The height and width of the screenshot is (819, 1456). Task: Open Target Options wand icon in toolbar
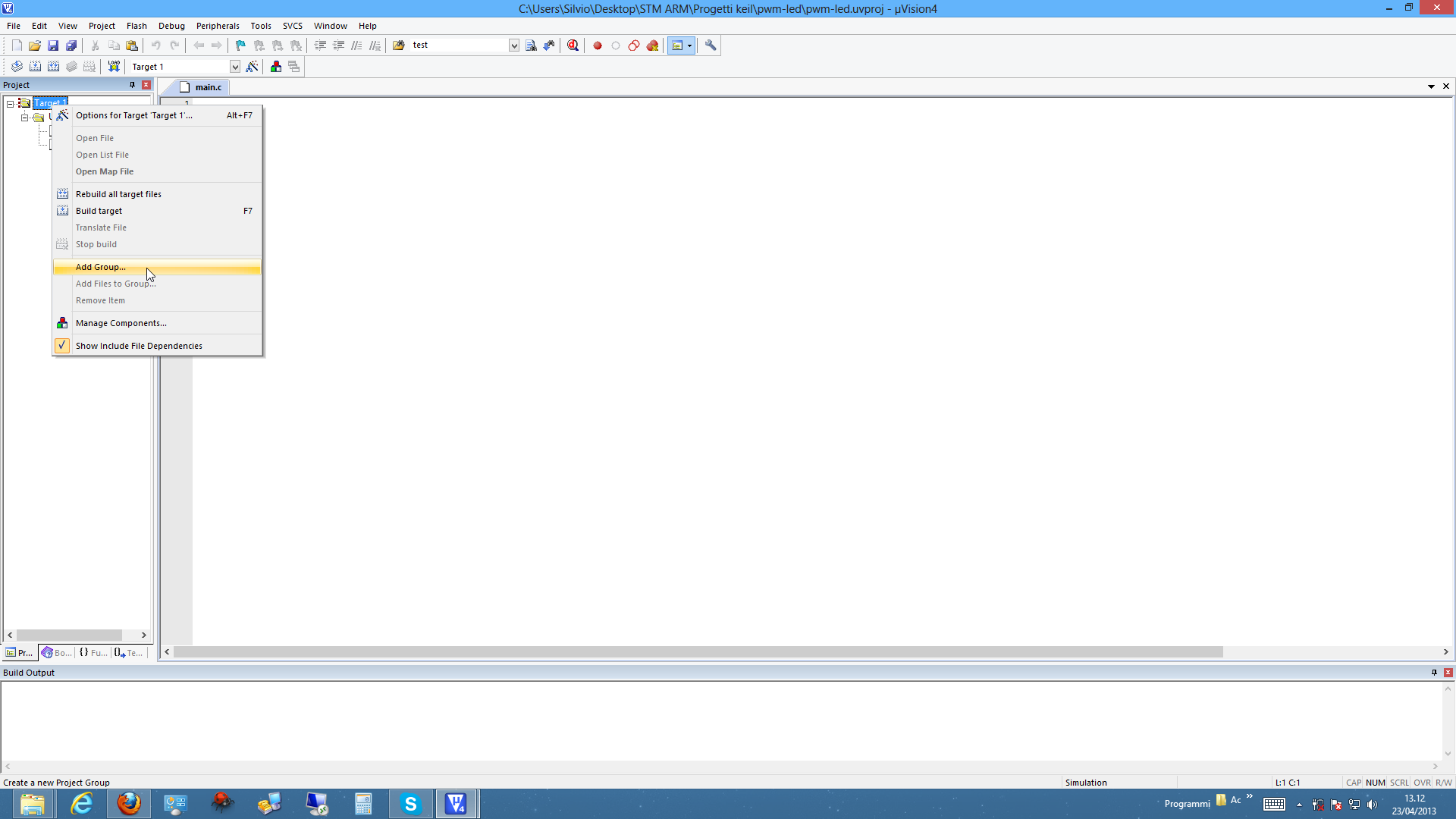point(253,67)
